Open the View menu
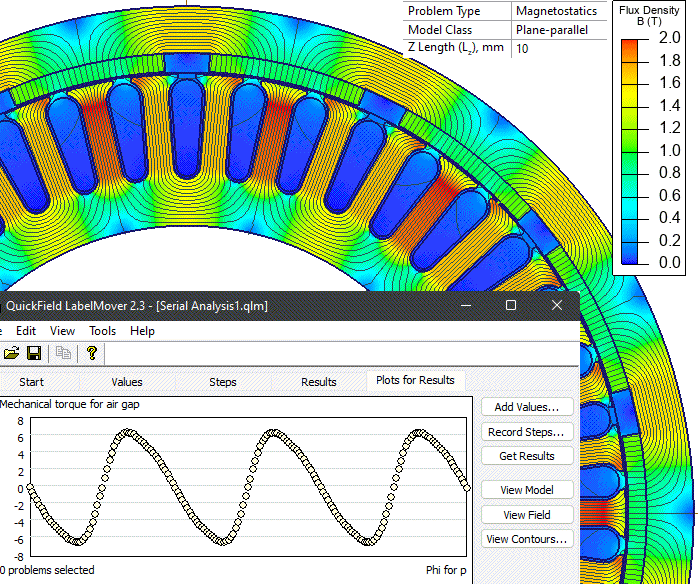Viewport: 698px width, 584px height. (x=62, y=331)
